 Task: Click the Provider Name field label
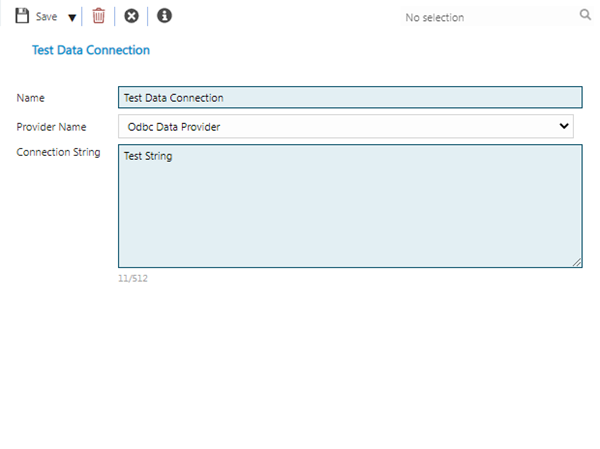[51, 127]
